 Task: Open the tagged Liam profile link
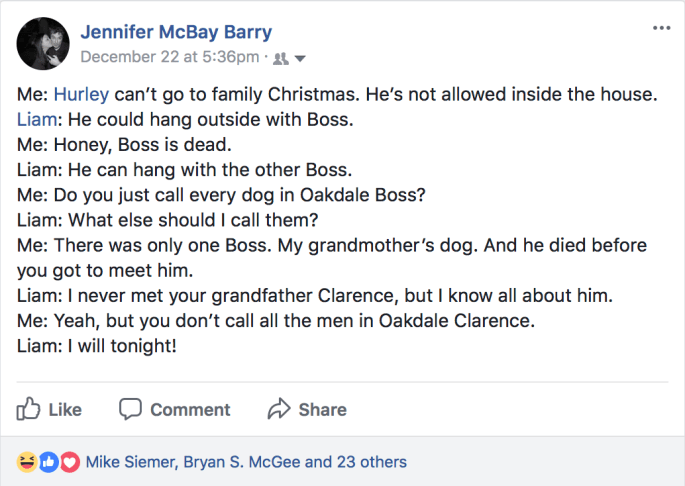tap(33, 119)
